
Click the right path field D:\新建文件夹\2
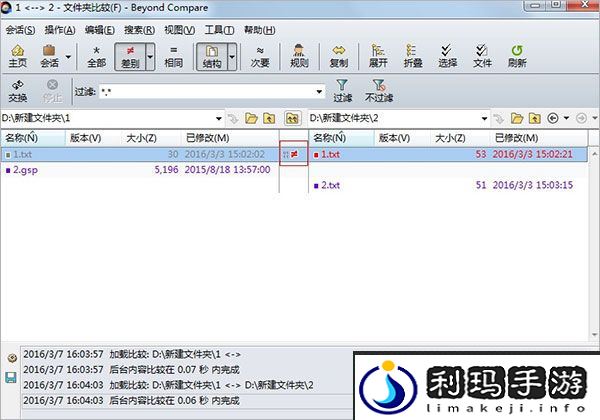[394, 118]
